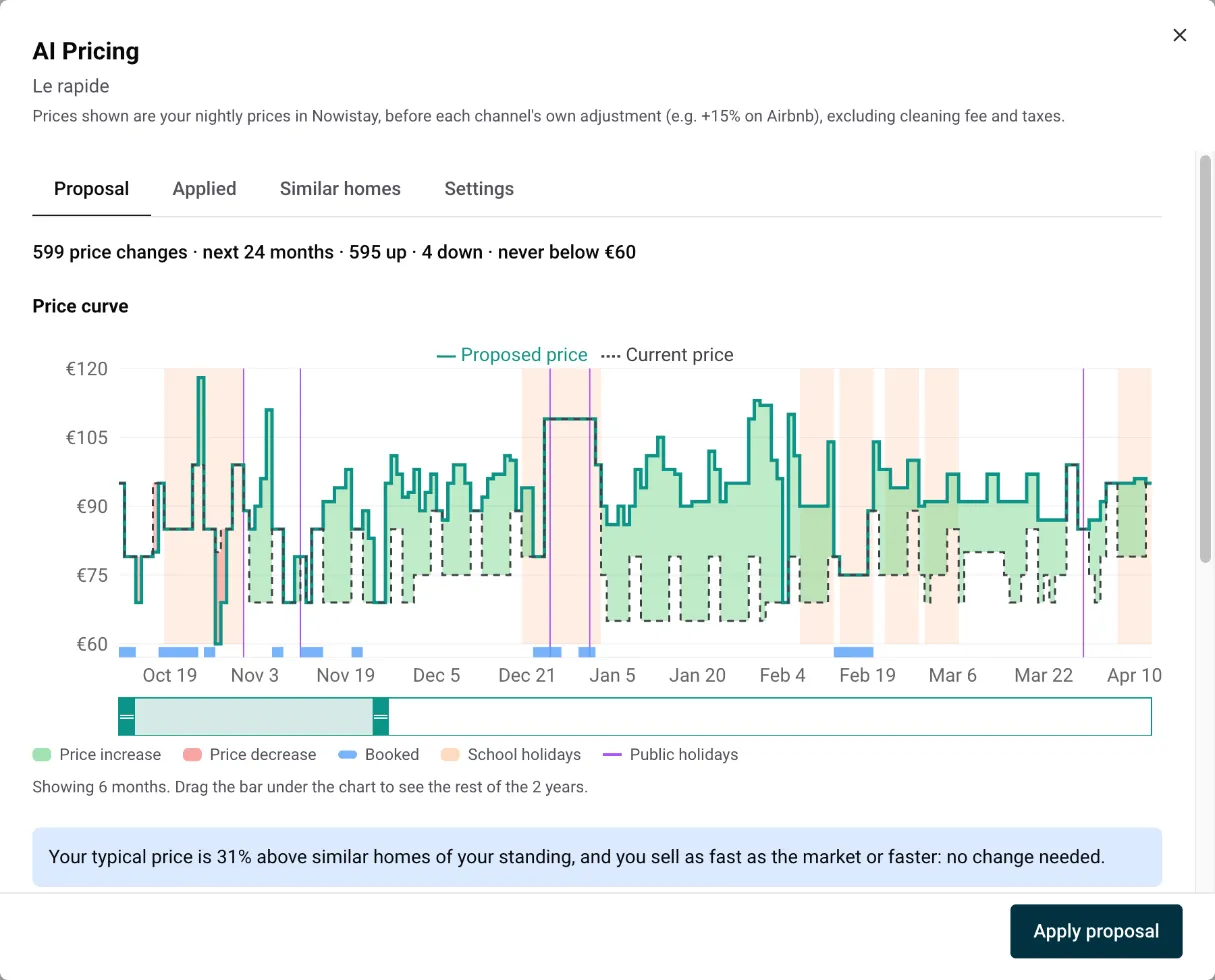The image size is (1215, 980).
Task: Toggle Proposed price series in chart legend
Action: tap(512, 355)
